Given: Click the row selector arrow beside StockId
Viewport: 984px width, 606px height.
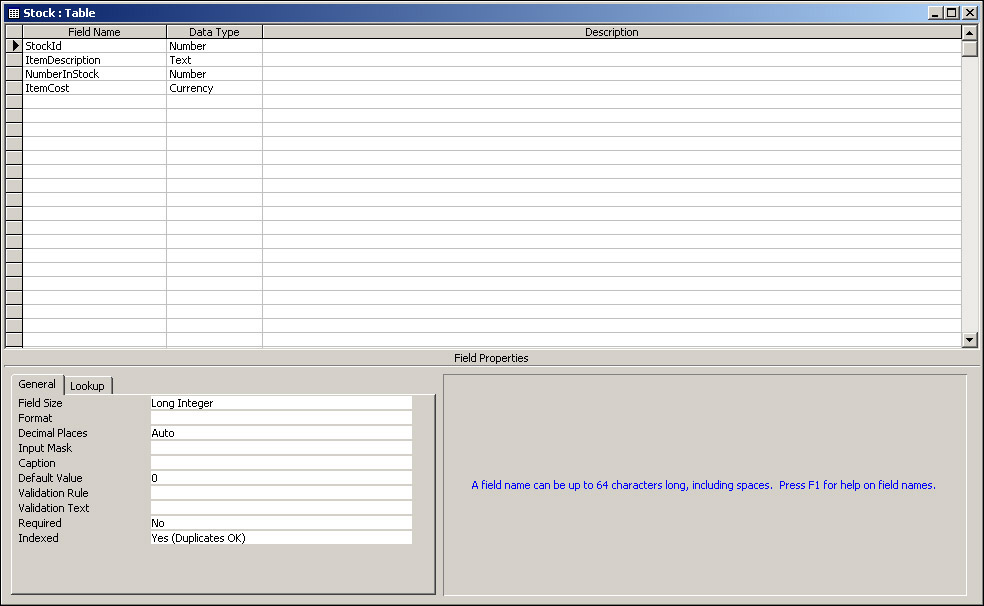Looking at the screenshot, I should (x=15, y=46).
